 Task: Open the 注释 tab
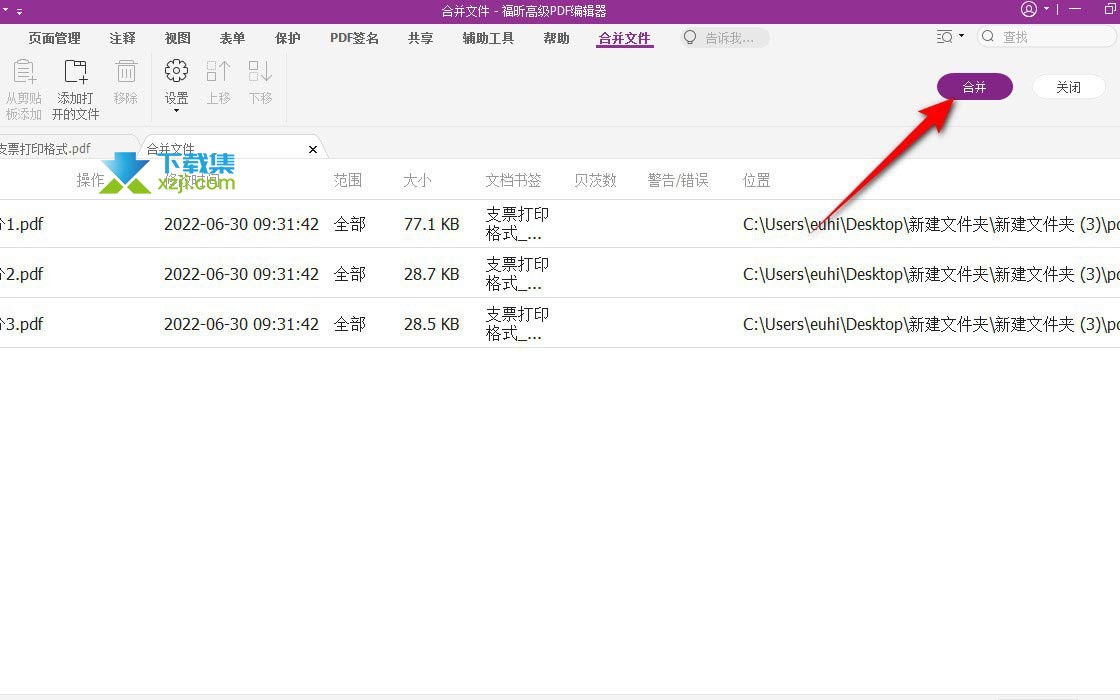[x=122, y=39]
